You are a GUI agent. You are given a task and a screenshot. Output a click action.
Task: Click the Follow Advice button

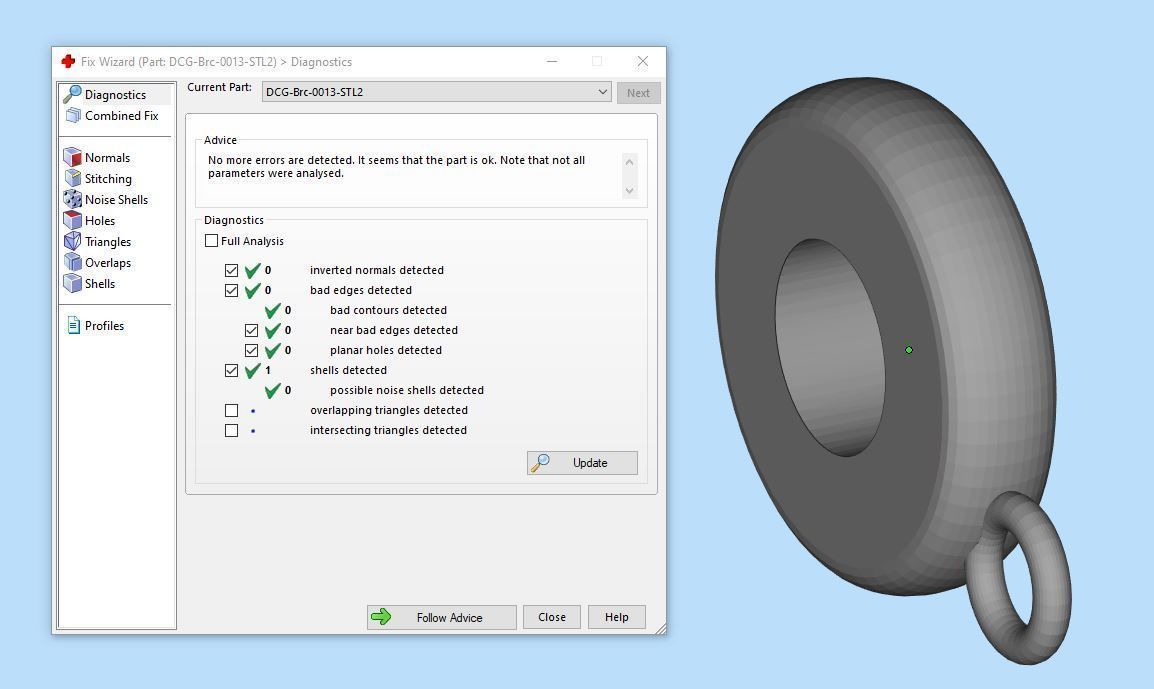coord(442,617)
